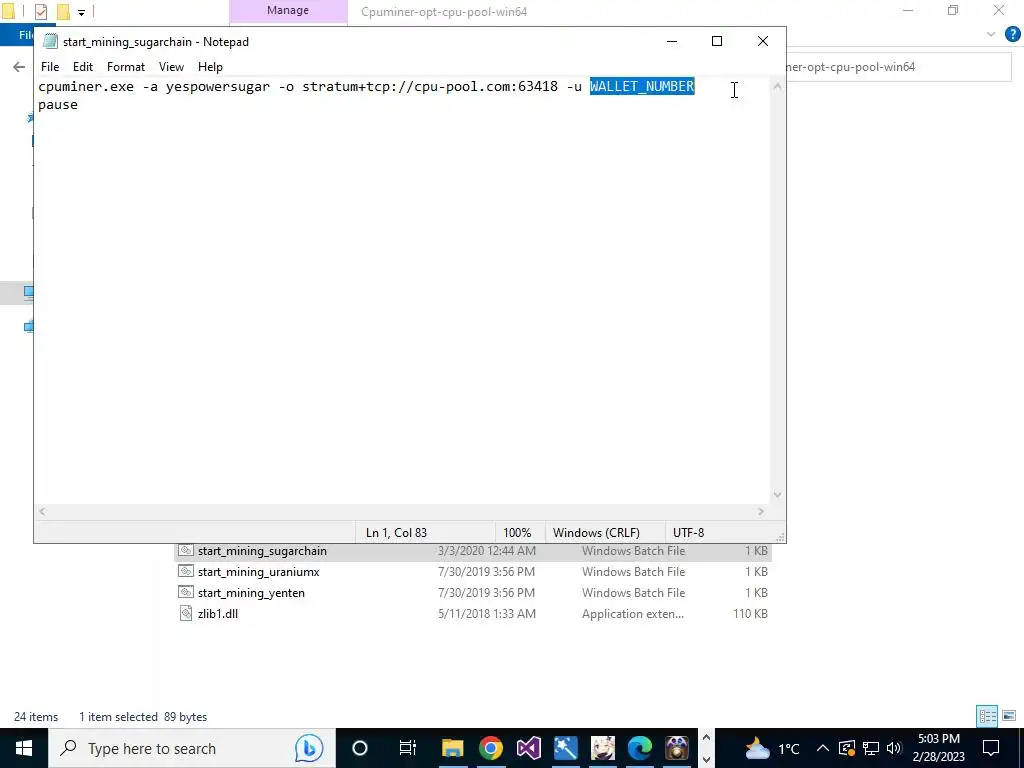Open Bing chat icon in search box
Screen dimensions: 1024x768
(x=309, y=748)
